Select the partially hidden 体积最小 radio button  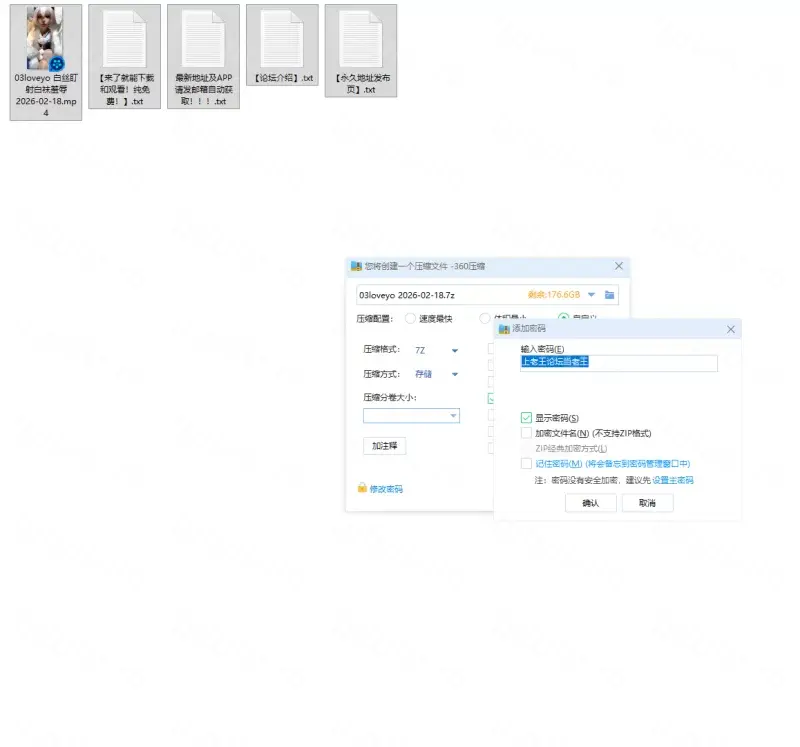[x=485, y=318]
